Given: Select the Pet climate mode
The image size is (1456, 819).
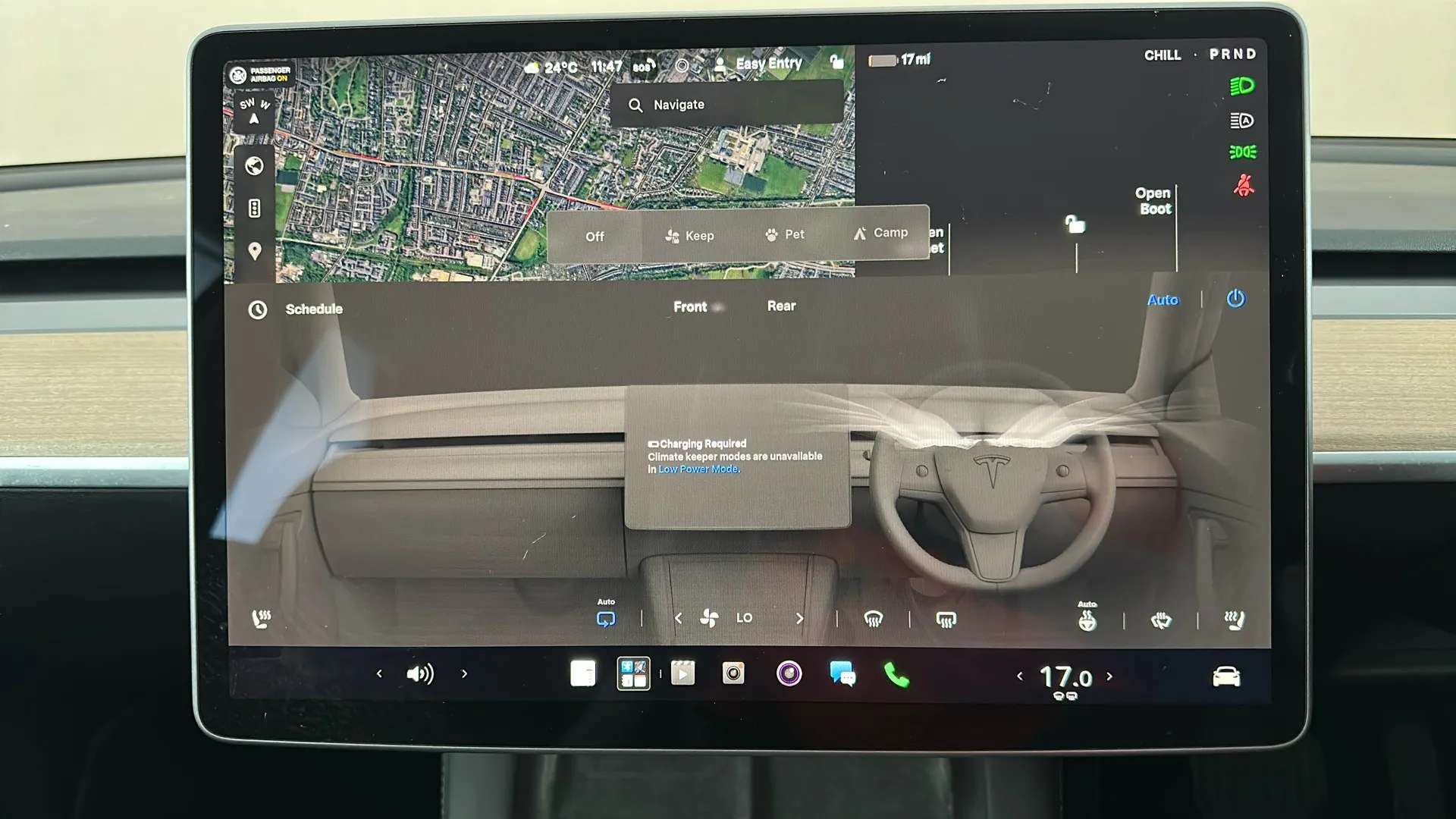Looking at the screenshot, I should (x=785, y=234).
